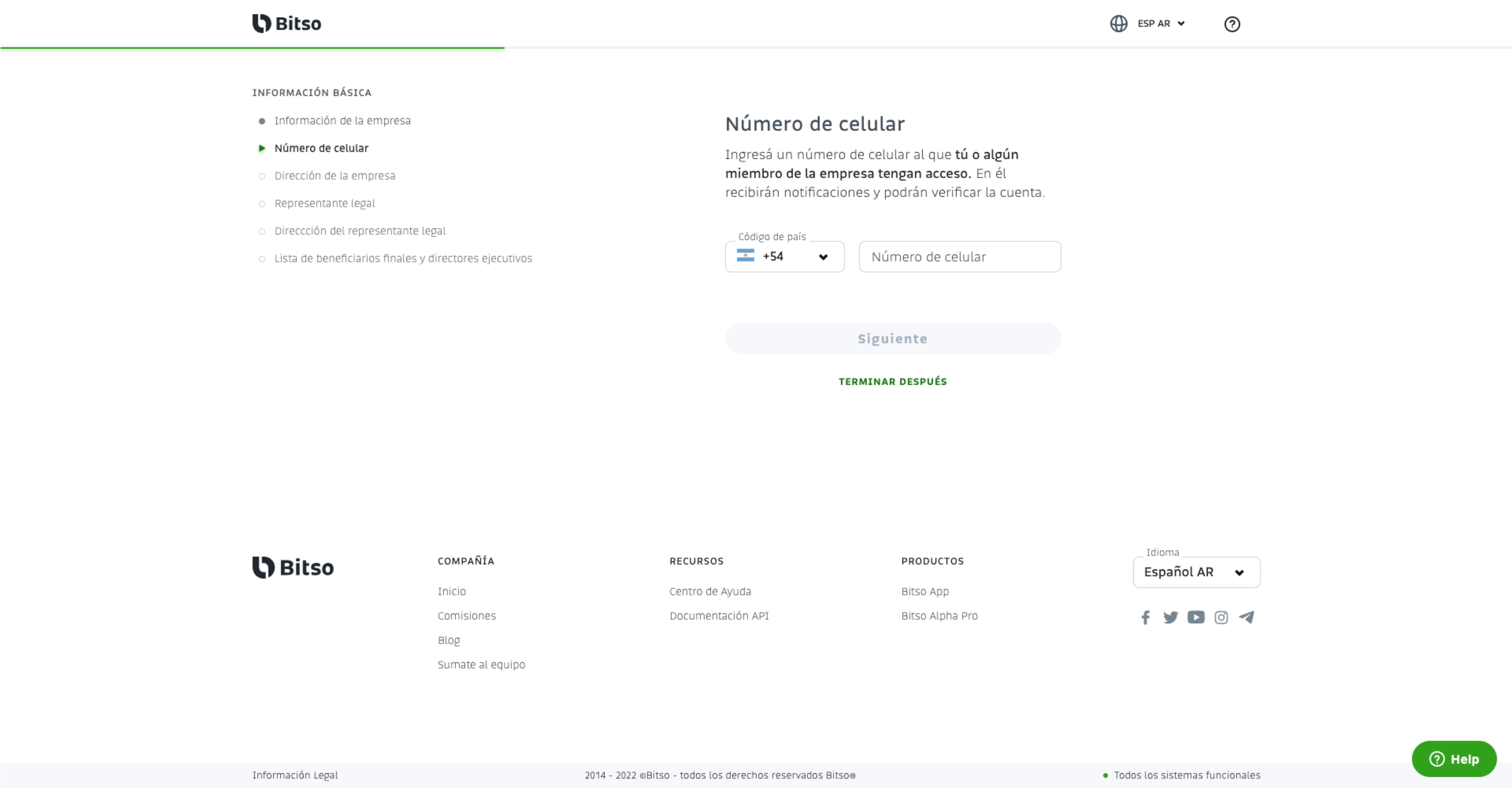Click the 'INFORMACIÓN BÁSICA' section title
Viewport: 1512px width, 788px height.
point(312,93)
